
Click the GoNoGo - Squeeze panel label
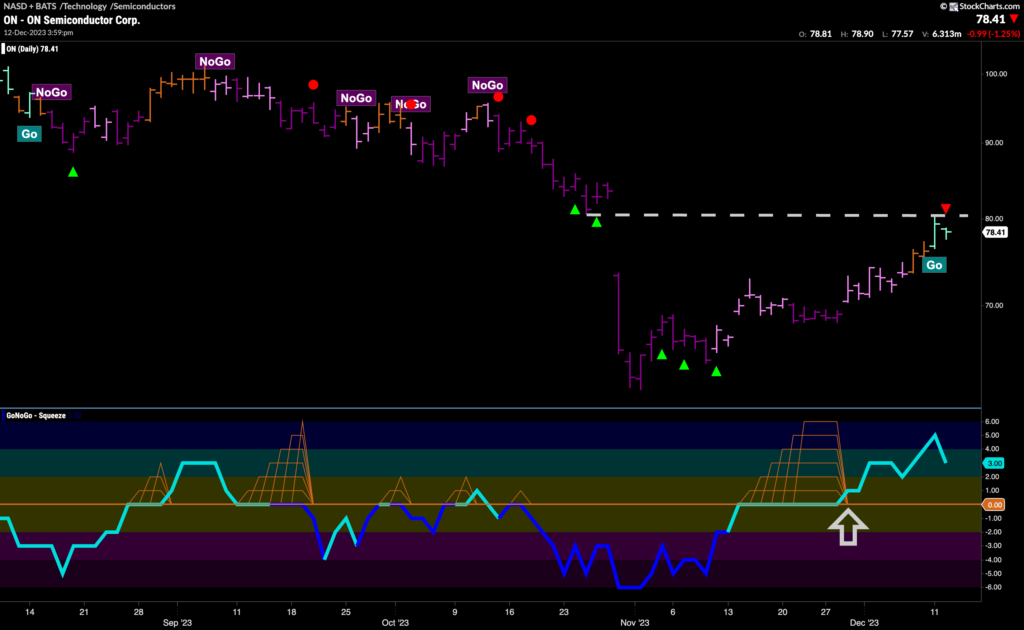click(36, 415)
